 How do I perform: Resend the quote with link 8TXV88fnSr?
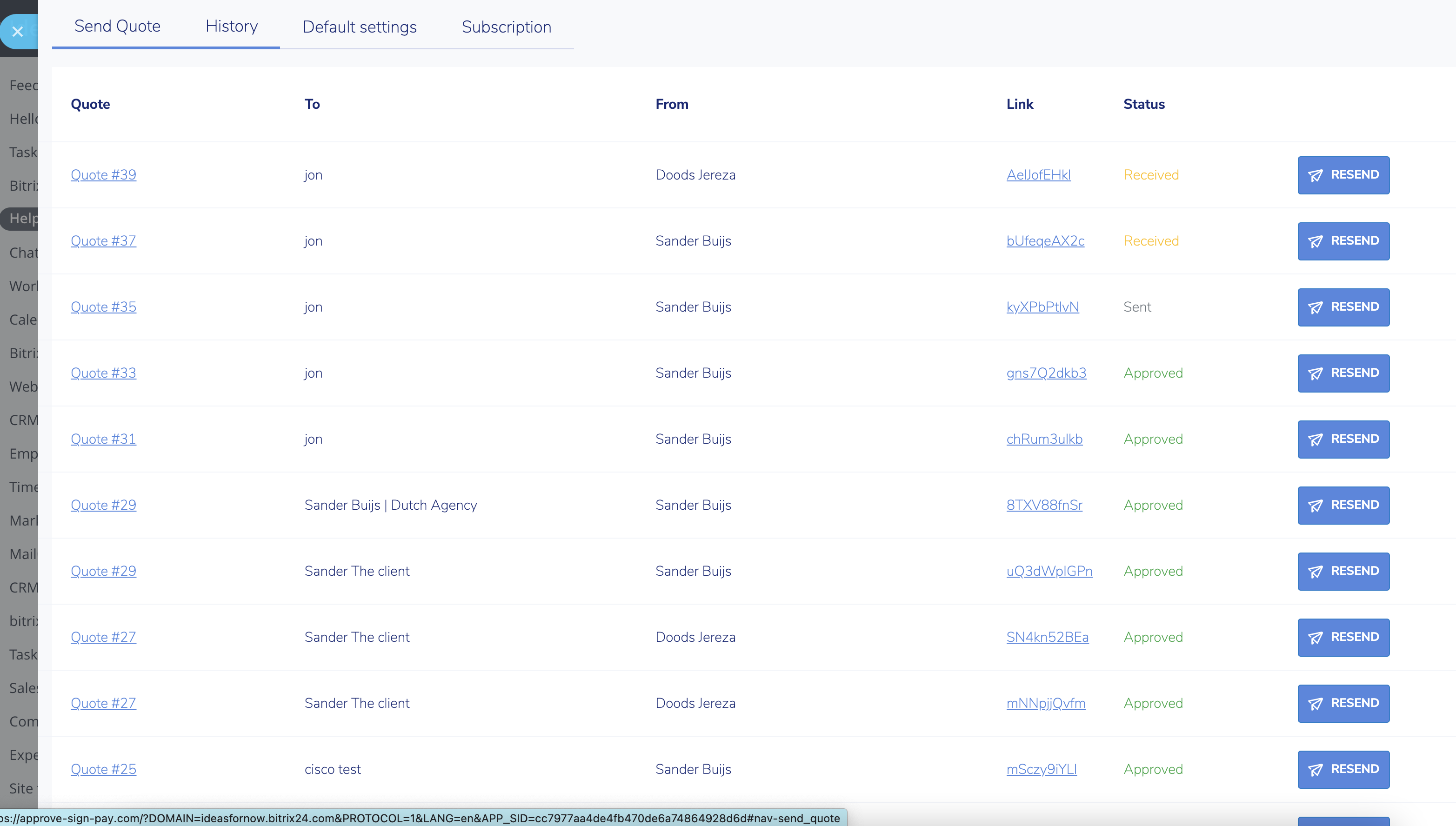click(1343, 506)
